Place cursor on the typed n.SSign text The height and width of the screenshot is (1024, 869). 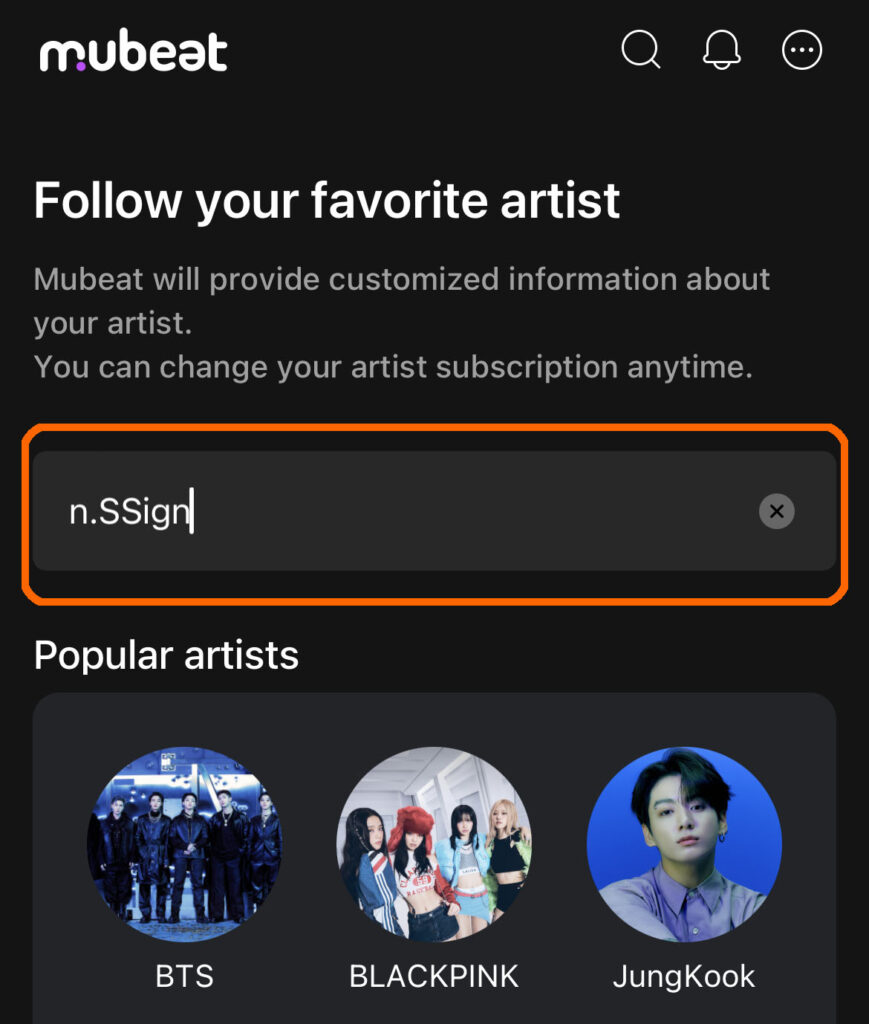tap(128, 512)
